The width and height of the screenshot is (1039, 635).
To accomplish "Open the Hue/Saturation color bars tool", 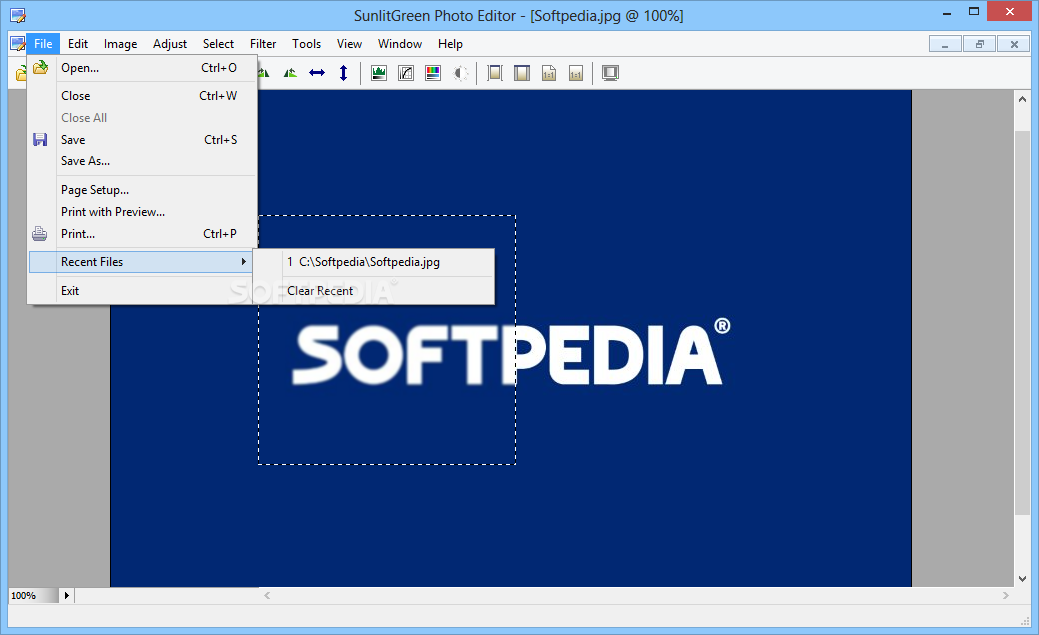I will click(x=433, y=73).
